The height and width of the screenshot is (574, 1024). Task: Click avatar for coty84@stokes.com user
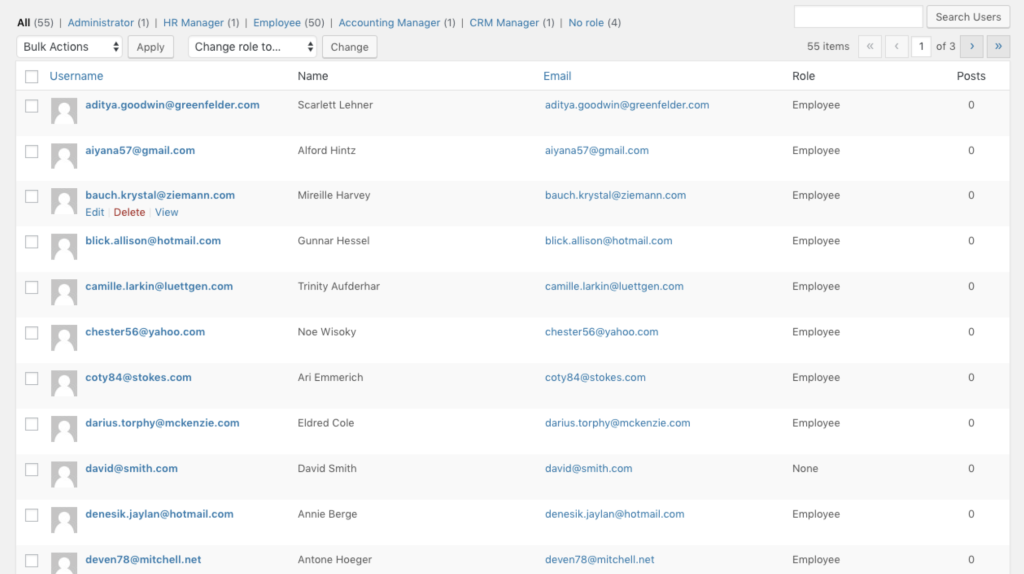[x=64, y=384]
